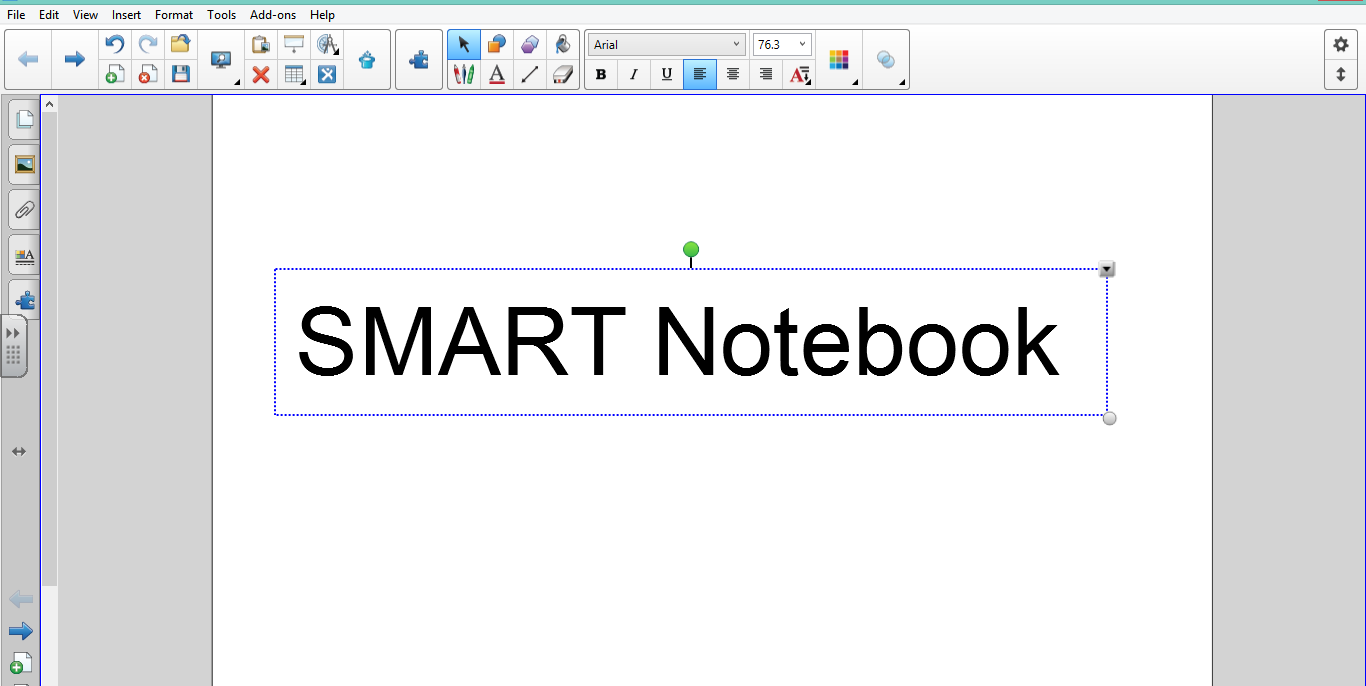Open the blue activity builder pot icon
This screenshot has width=1366, height=686.
tap(367, 59)
